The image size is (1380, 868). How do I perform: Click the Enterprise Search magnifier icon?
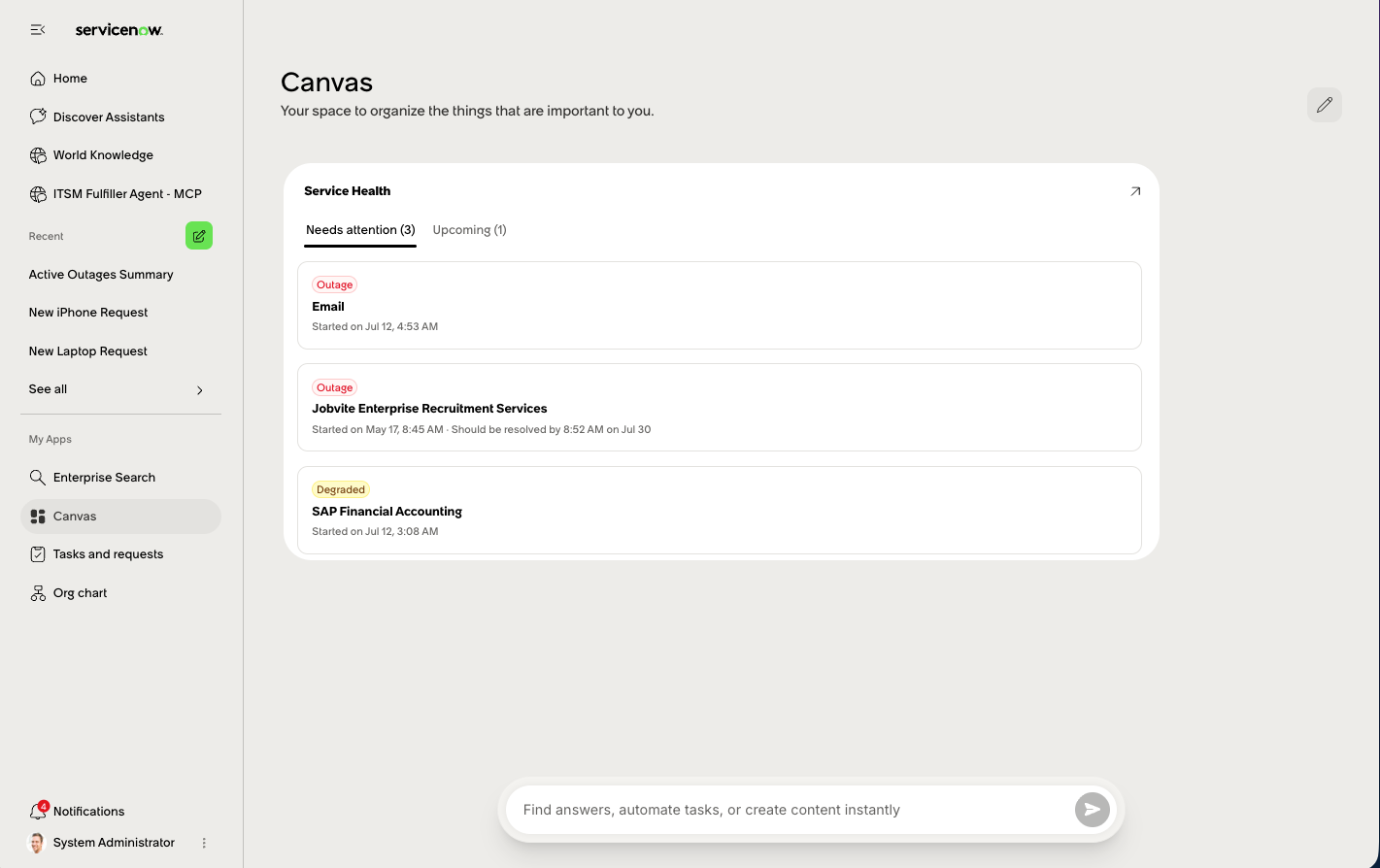(38, 478)
